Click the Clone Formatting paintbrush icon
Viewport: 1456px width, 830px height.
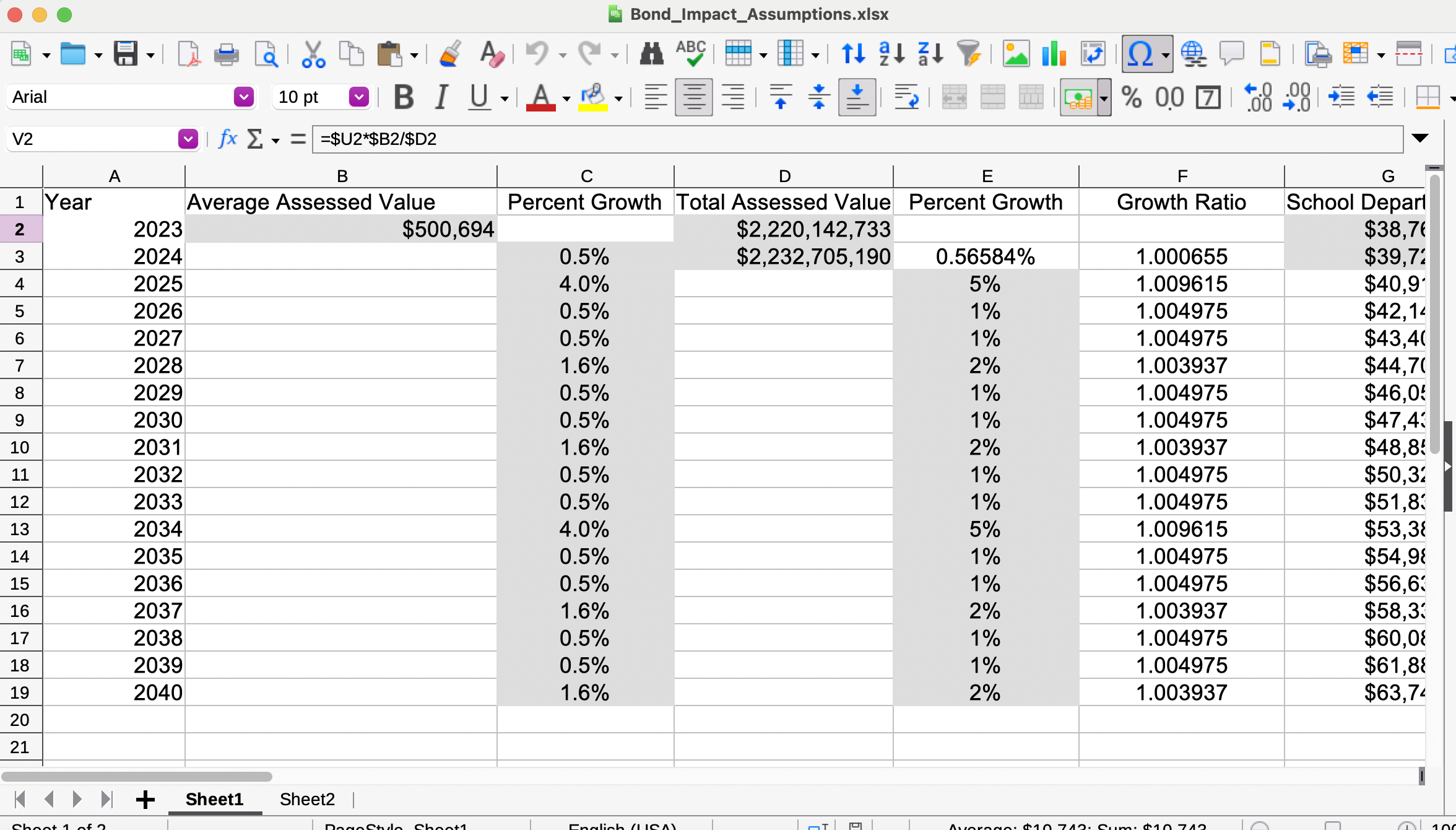pos(451,55)
